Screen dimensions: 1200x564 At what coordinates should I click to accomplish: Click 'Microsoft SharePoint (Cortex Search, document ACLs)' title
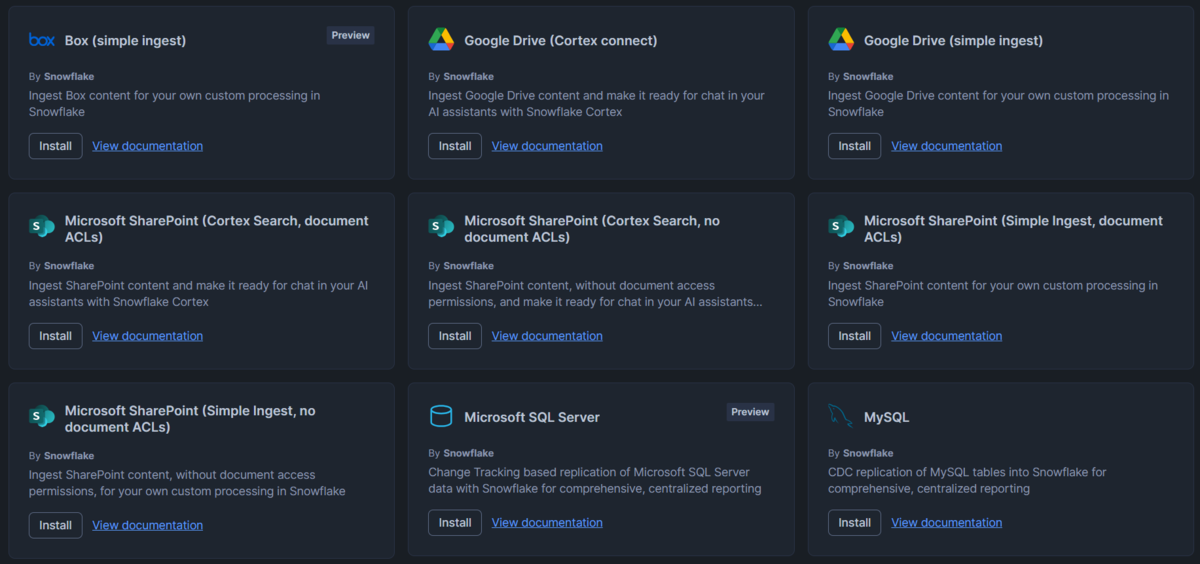(x=217, y=229)
